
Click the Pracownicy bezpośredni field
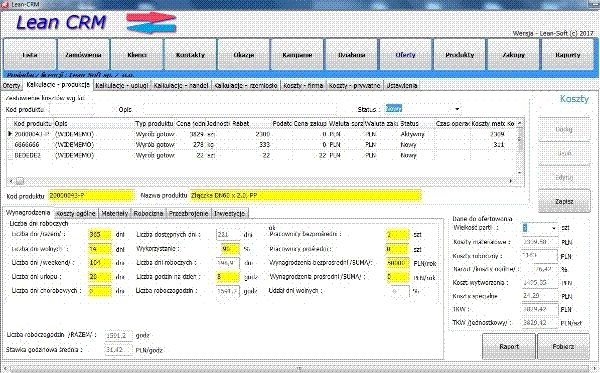(x=398, y=234)
